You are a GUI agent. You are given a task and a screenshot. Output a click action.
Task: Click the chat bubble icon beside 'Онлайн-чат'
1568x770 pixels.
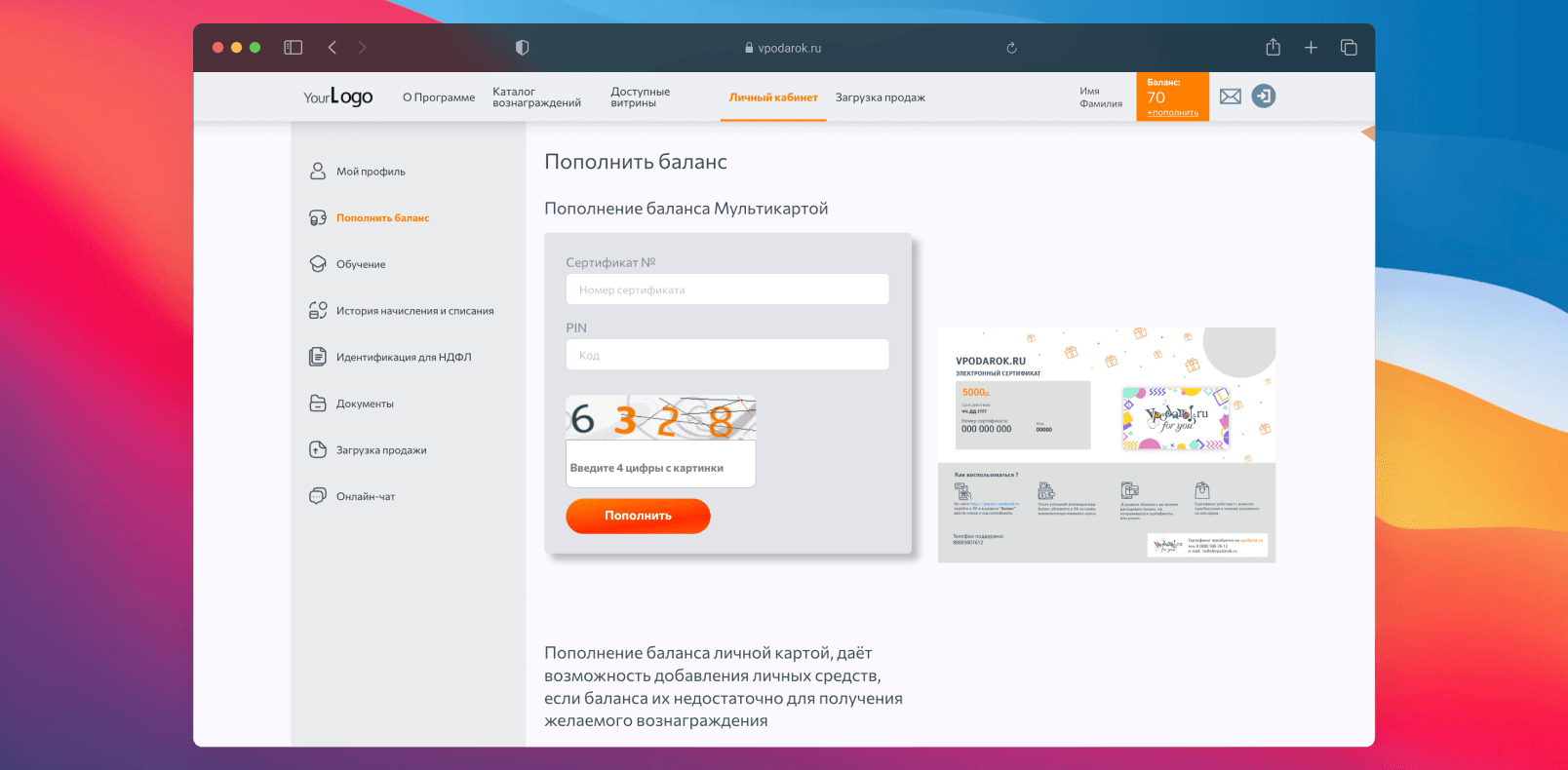(318, 496)
